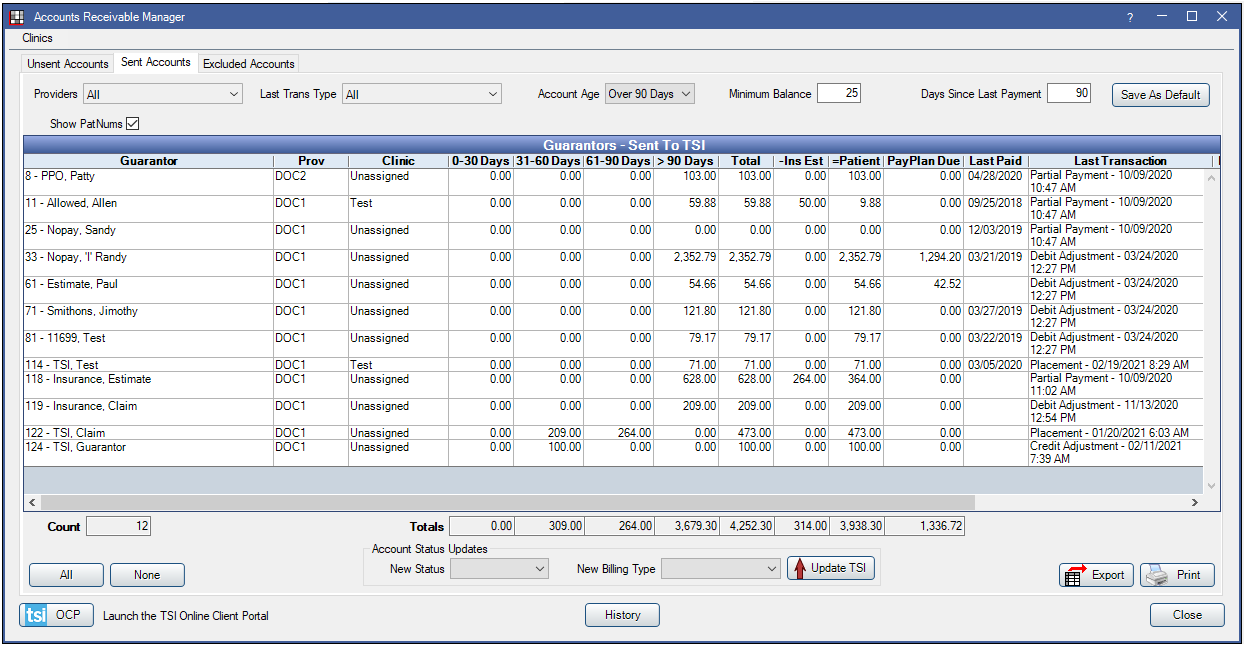Image resolution: width=1244 pixels, height=647 pixels.
Task: Click the PayPlan Due column header
Action: [x=923, y=160]
